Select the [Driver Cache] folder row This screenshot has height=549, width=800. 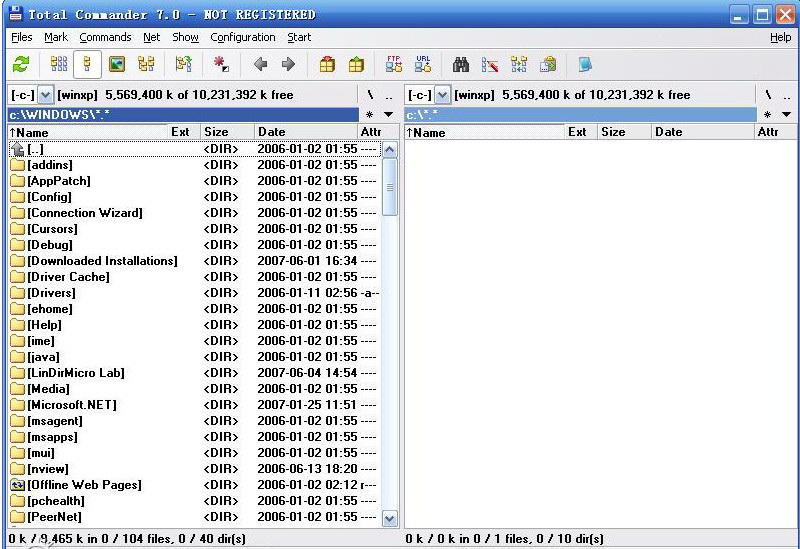coord(194,277)
